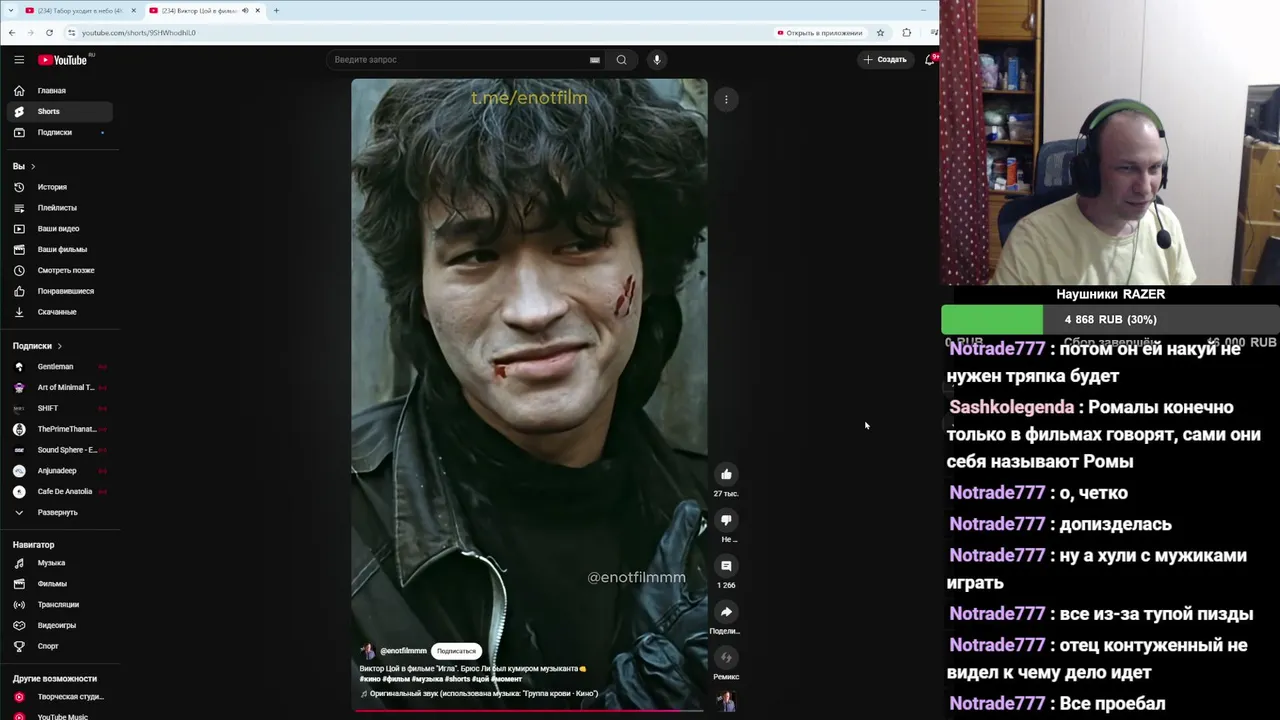Open Sound Sphere channel subscription
1280x720 pixels.
(x=60, y=450)
